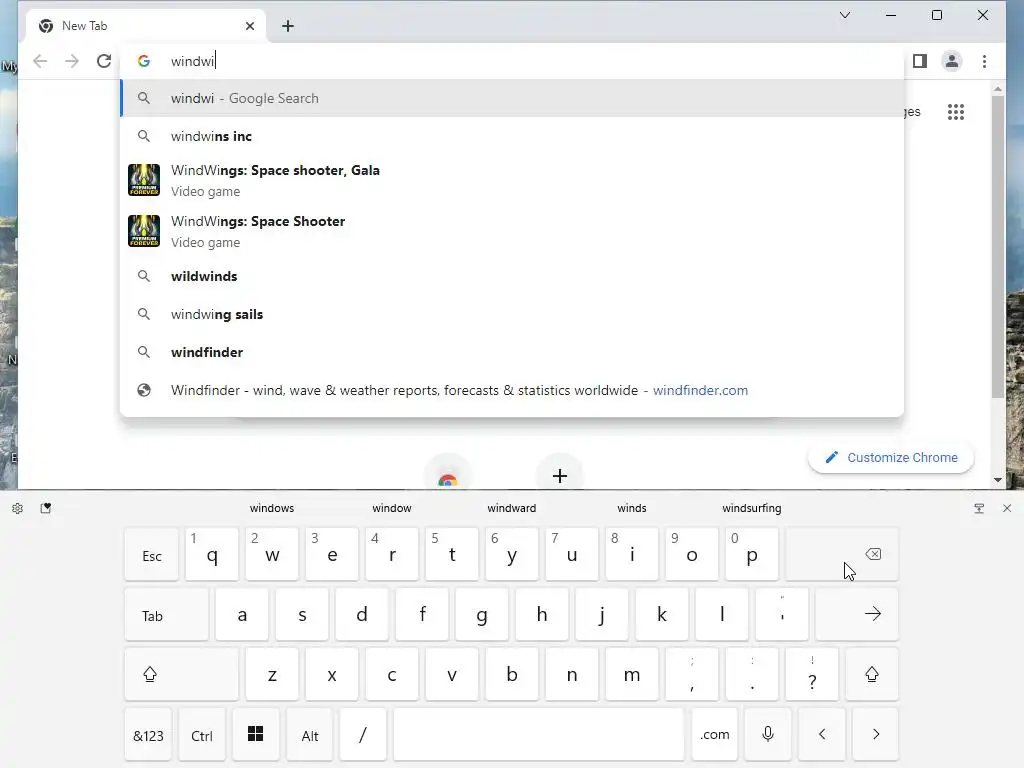
Task: Open the Chrome three-dot menu
Action: [x=984, y=61]
